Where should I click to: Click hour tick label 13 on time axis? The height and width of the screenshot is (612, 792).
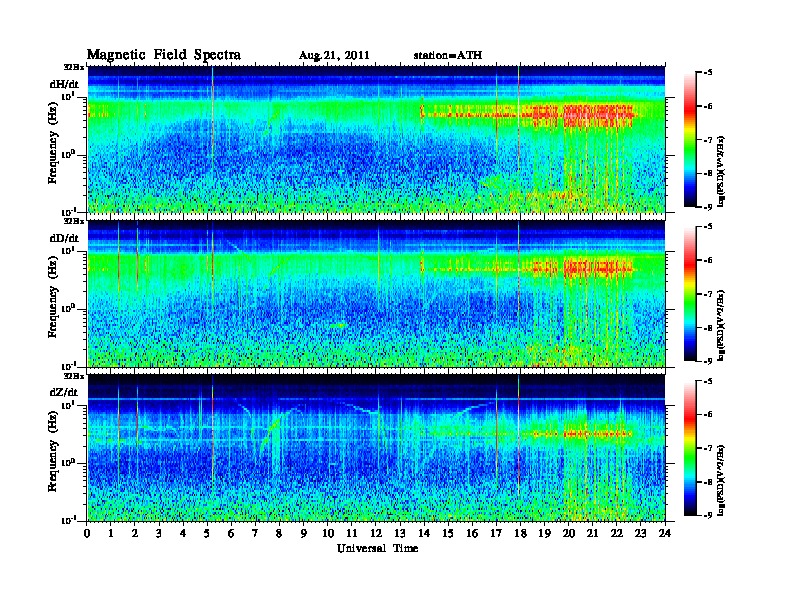coord(400,533)
